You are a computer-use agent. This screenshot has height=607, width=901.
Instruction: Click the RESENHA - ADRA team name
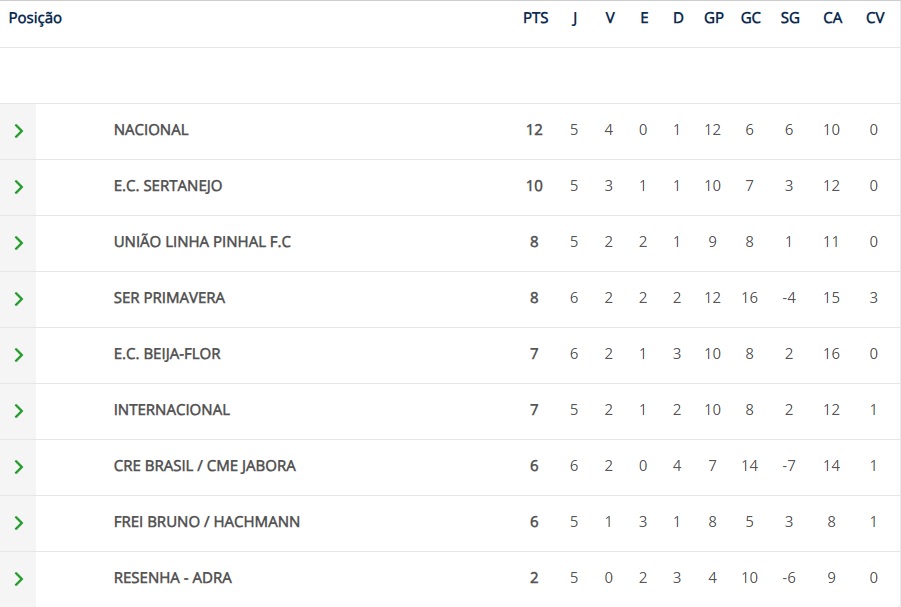coord(173,578)
